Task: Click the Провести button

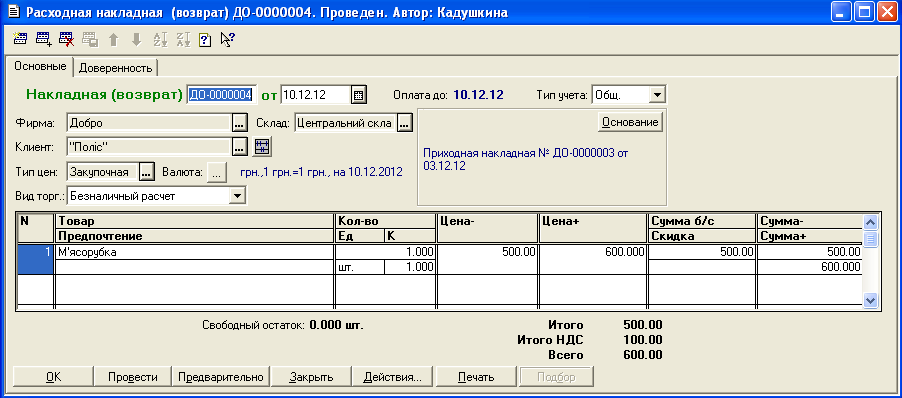Action: [x=133, y=377]
